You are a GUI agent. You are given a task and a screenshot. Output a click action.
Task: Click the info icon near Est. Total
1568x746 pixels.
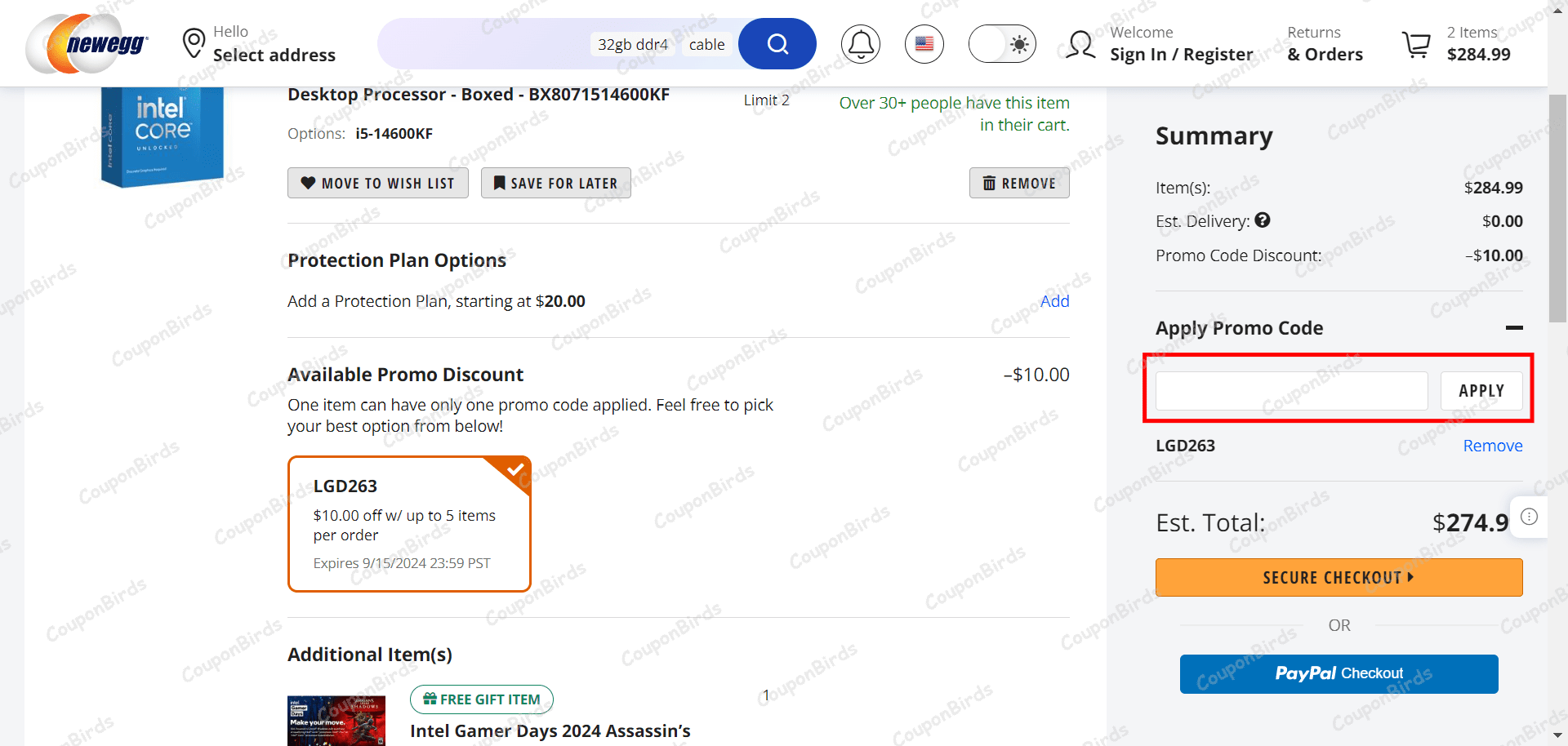click(x=1530, y=516)
